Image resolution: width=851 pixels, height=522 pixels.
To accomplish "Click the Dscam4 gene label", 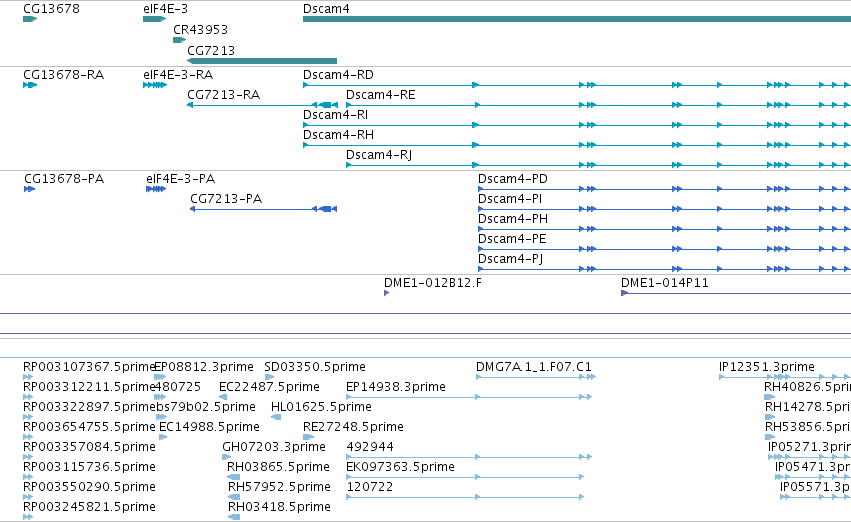I will click(326, 9).
